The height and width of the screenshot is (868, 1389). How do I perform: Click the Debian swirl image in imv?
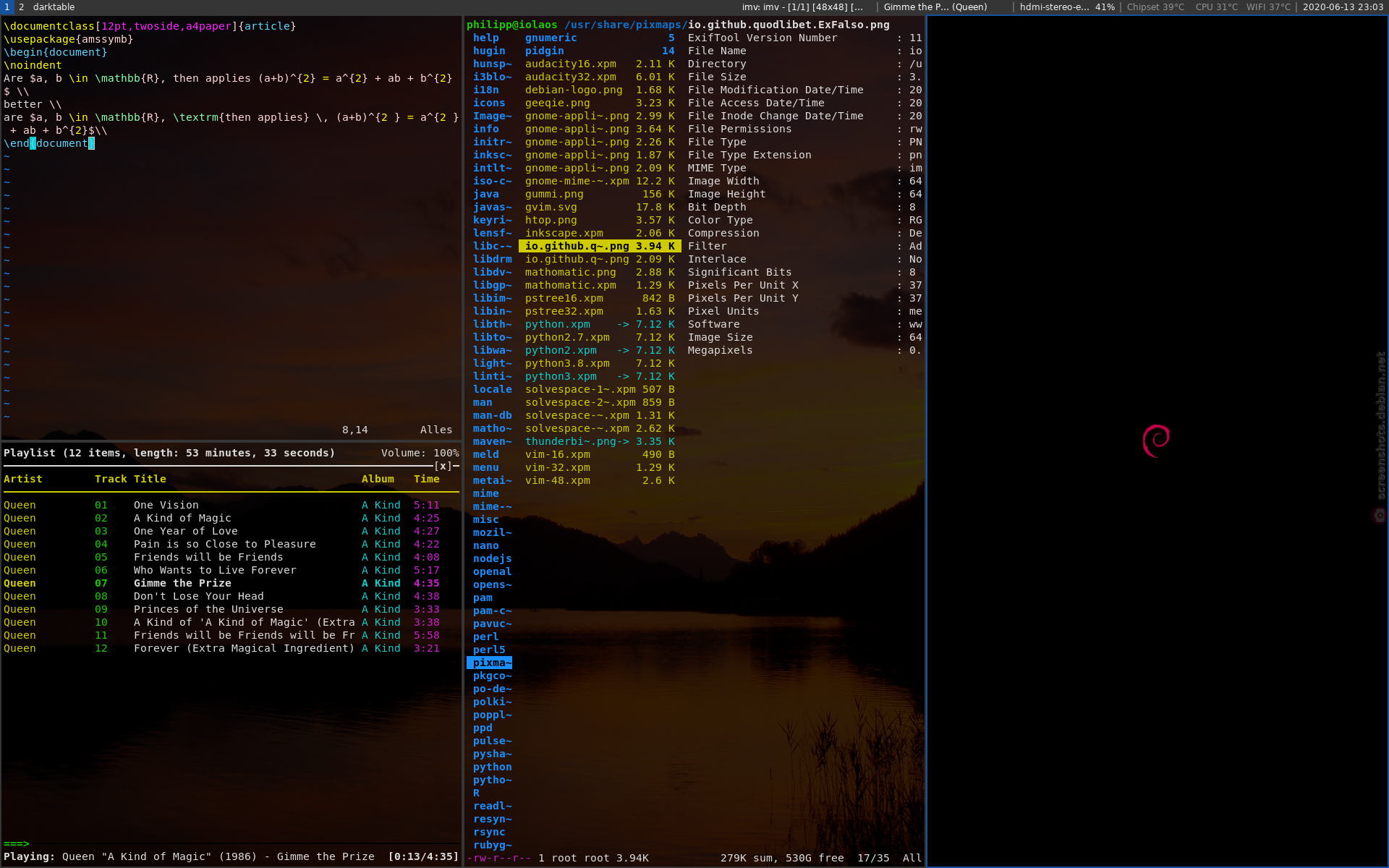[1156, 441]
